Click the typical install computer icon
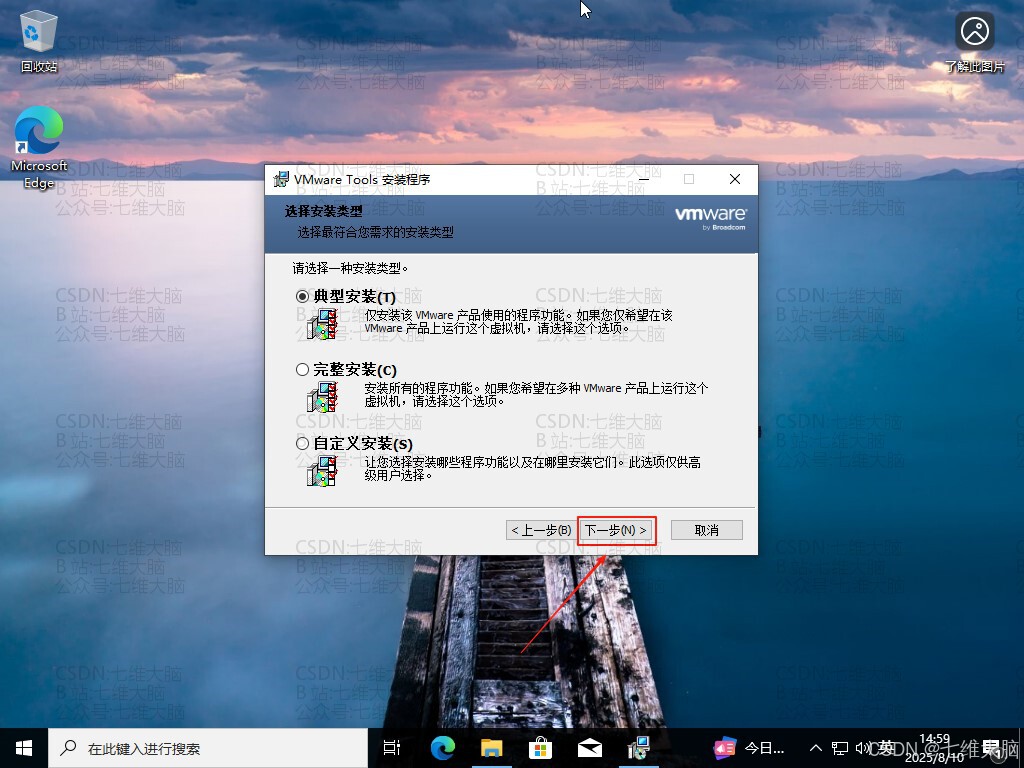Image resolution: width=1024 pixels, height=768 pixels. coord(322,324)
